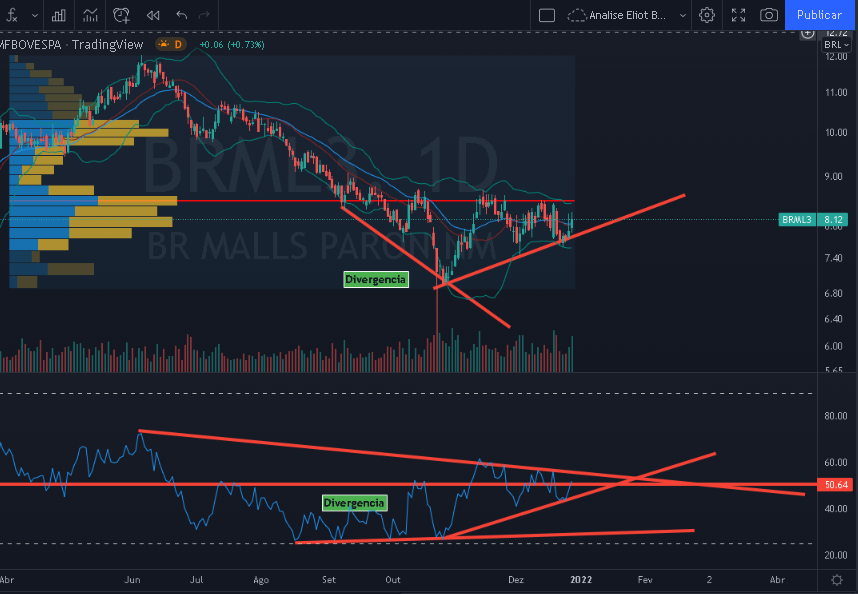Click the 2022 label on the time axis
The height and width of the screenshot is (594, 858).
[581, 580]
